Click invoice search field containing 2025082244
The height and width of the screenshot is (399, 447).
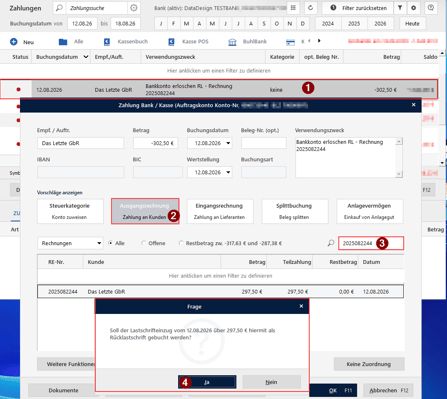[x=371, y=243]
